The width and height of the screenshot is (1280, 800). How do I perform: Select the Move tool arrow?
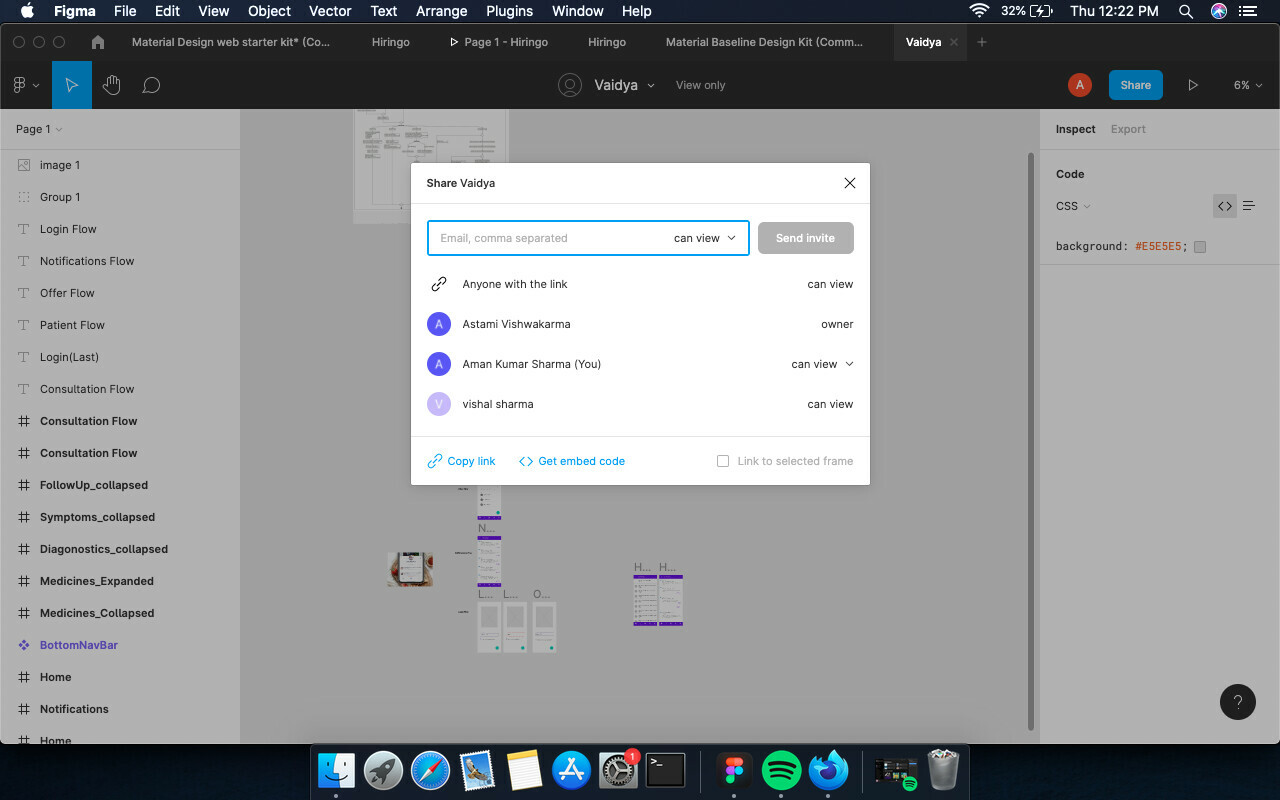[72, 85]
